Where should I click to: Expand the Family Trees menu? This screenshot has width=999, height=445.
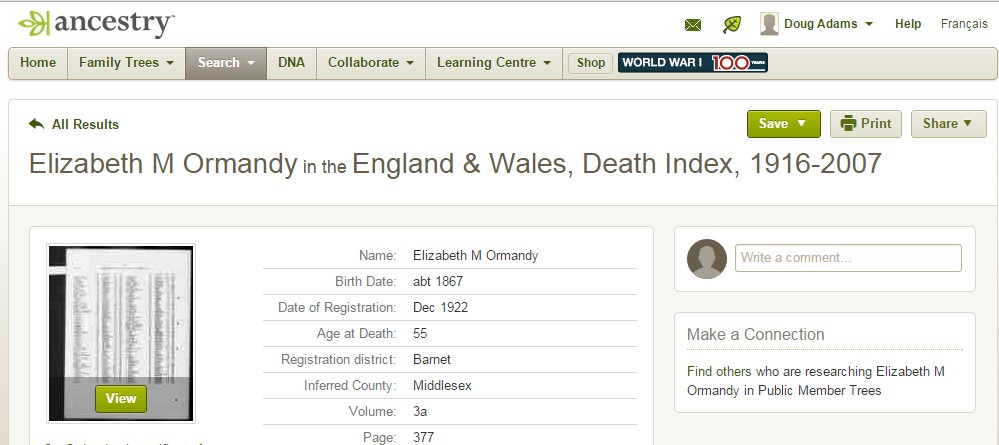[126, 62]
